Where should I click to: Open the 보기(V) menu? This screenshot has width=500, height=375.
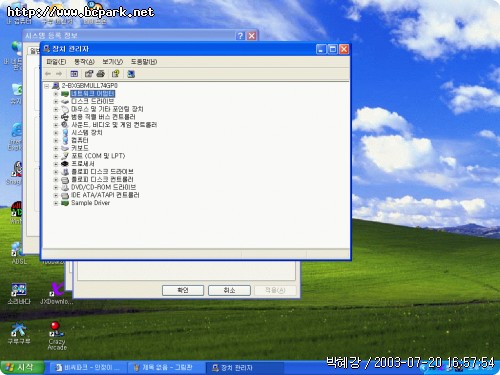pos(112,62)
